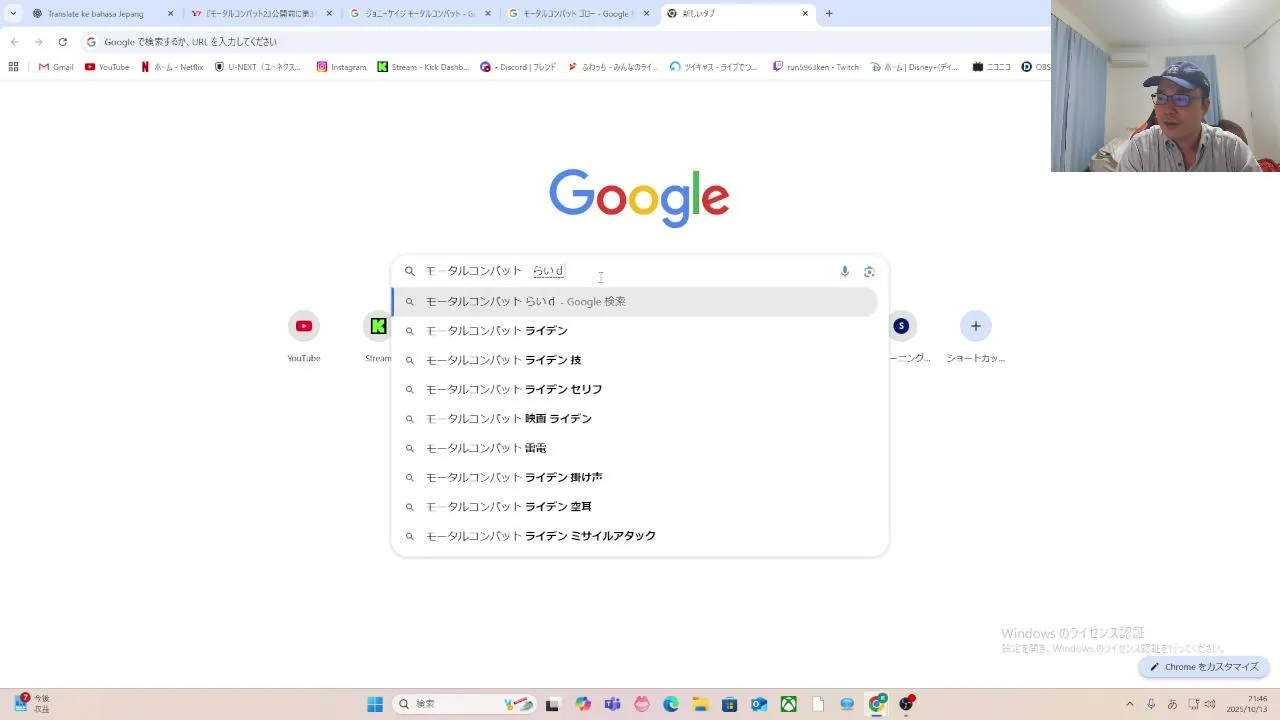Select suggestion モータルコンバット ライデン 技
Viewport: 1280px width, 720px height.
point(503,360)
